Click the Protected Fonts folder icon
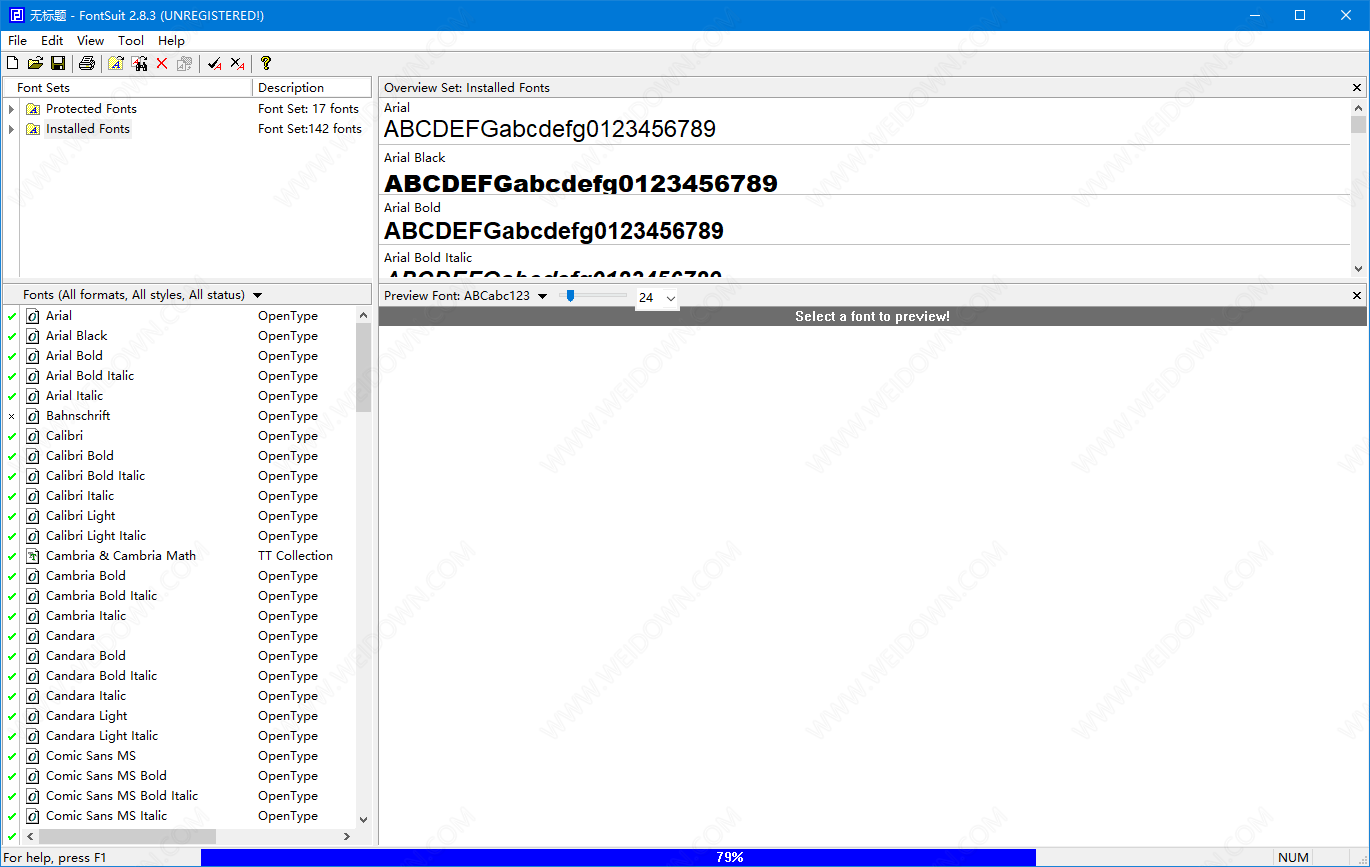This screenshot has height=867, width=1370. coord(33,109)
